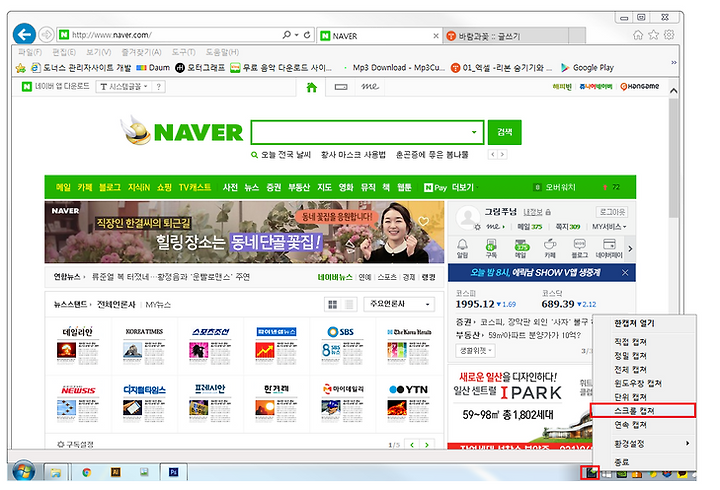Switch to the 바람과꽃 글쓰기 tab
The width and height of the screenshot is (720, 490).
506,36
